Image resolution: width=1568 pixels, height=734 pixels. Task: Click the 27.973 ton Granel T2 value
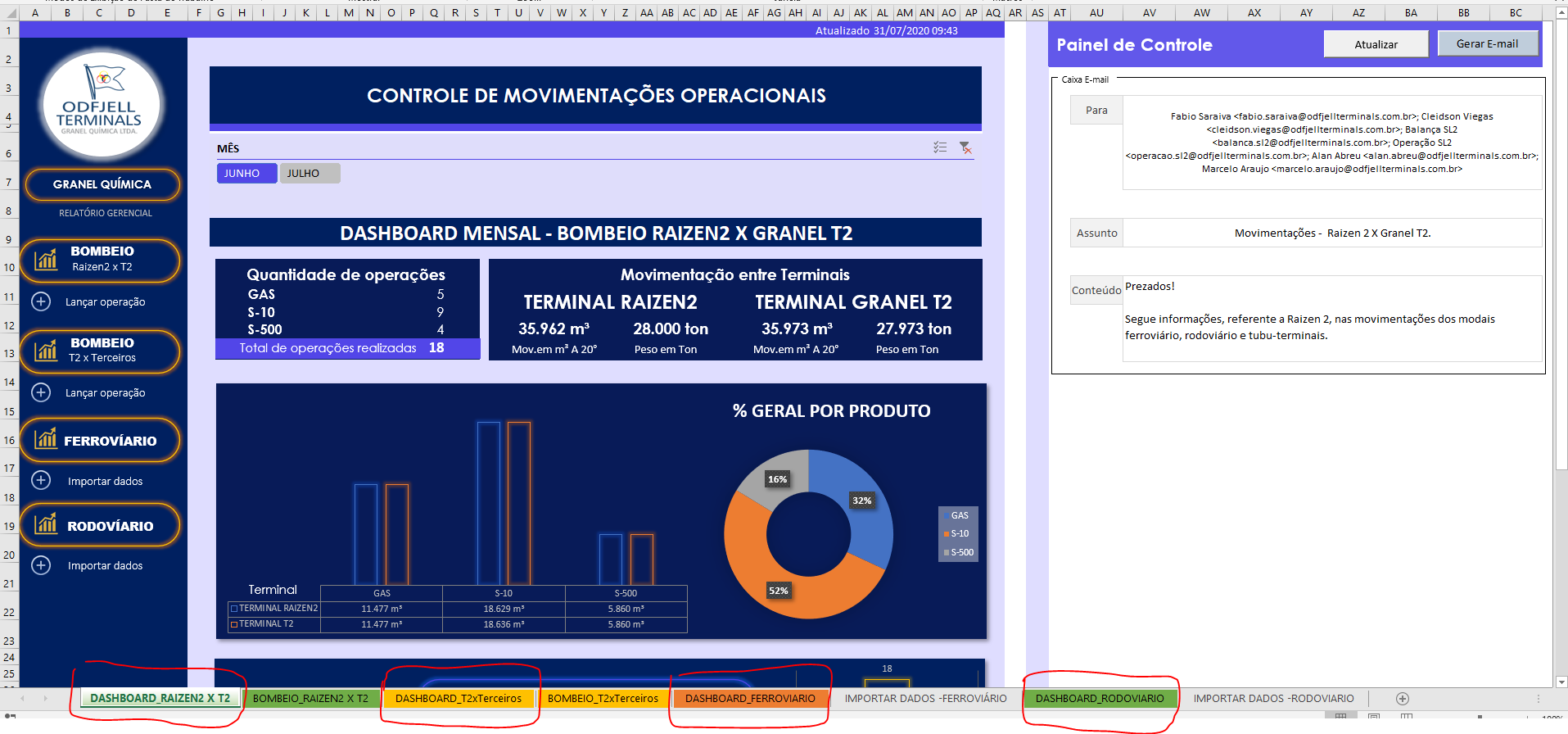pyautogui.click(x=914, y=328)
